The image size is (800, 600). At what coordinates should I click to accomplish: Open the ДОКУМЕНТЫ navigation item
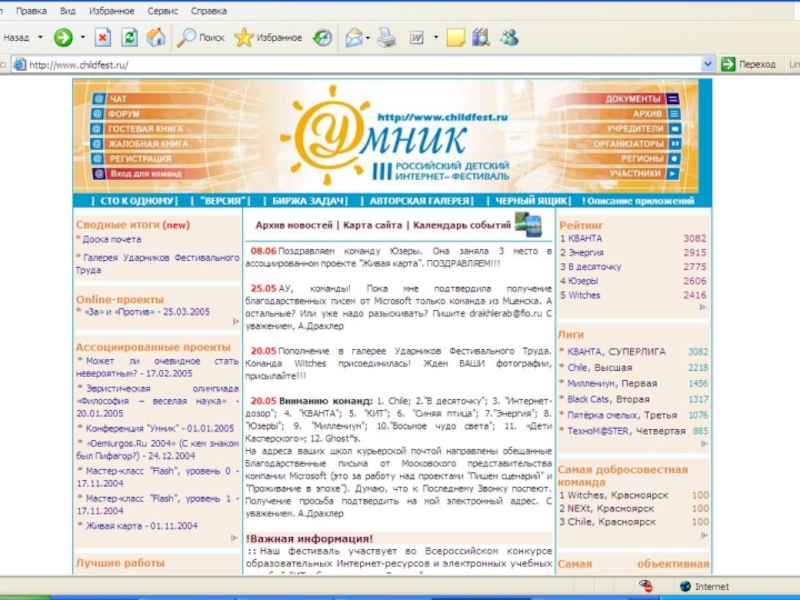tap(632, 99)
